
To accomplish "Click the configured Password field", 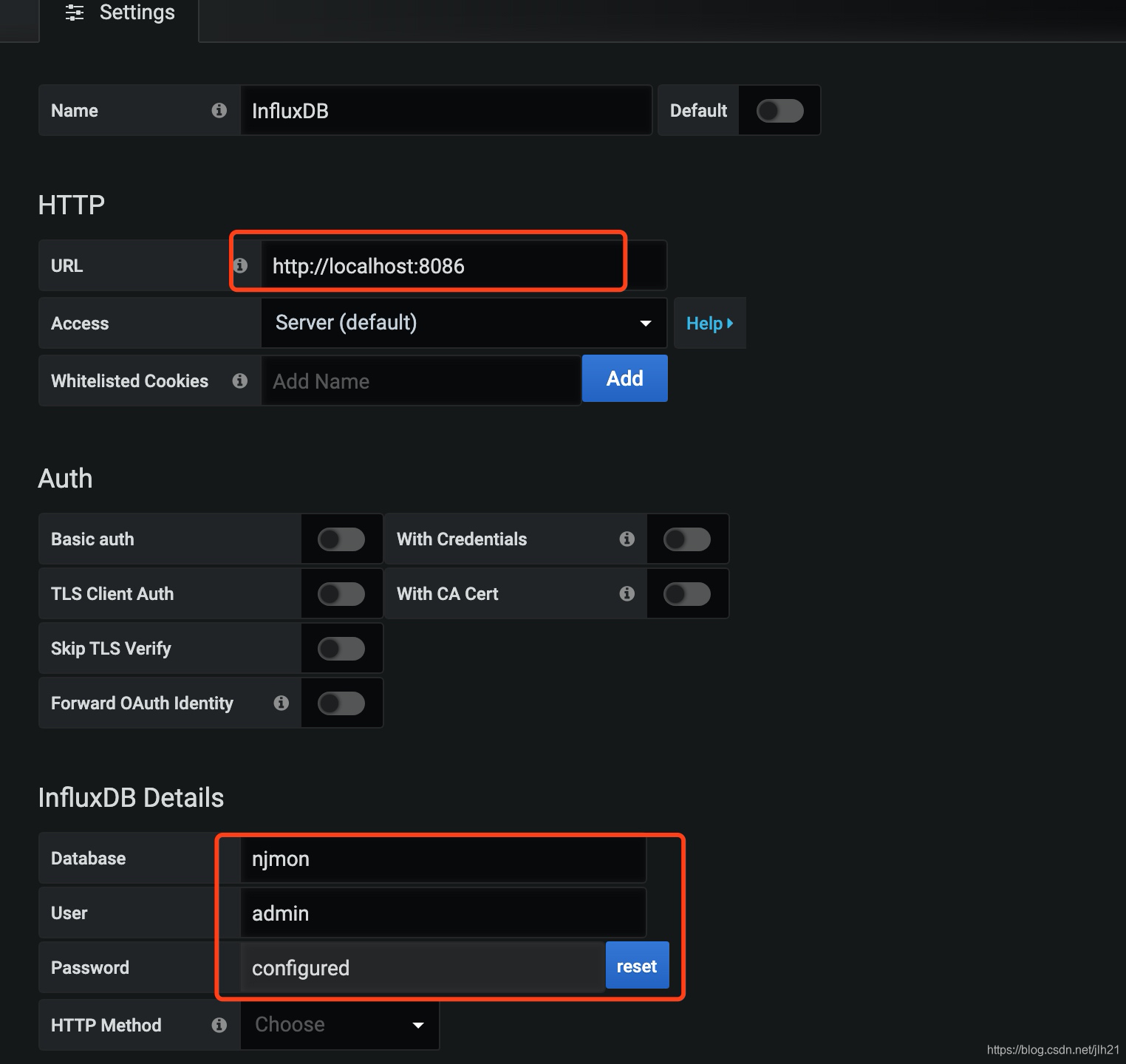I will click(x=423, y=967).
